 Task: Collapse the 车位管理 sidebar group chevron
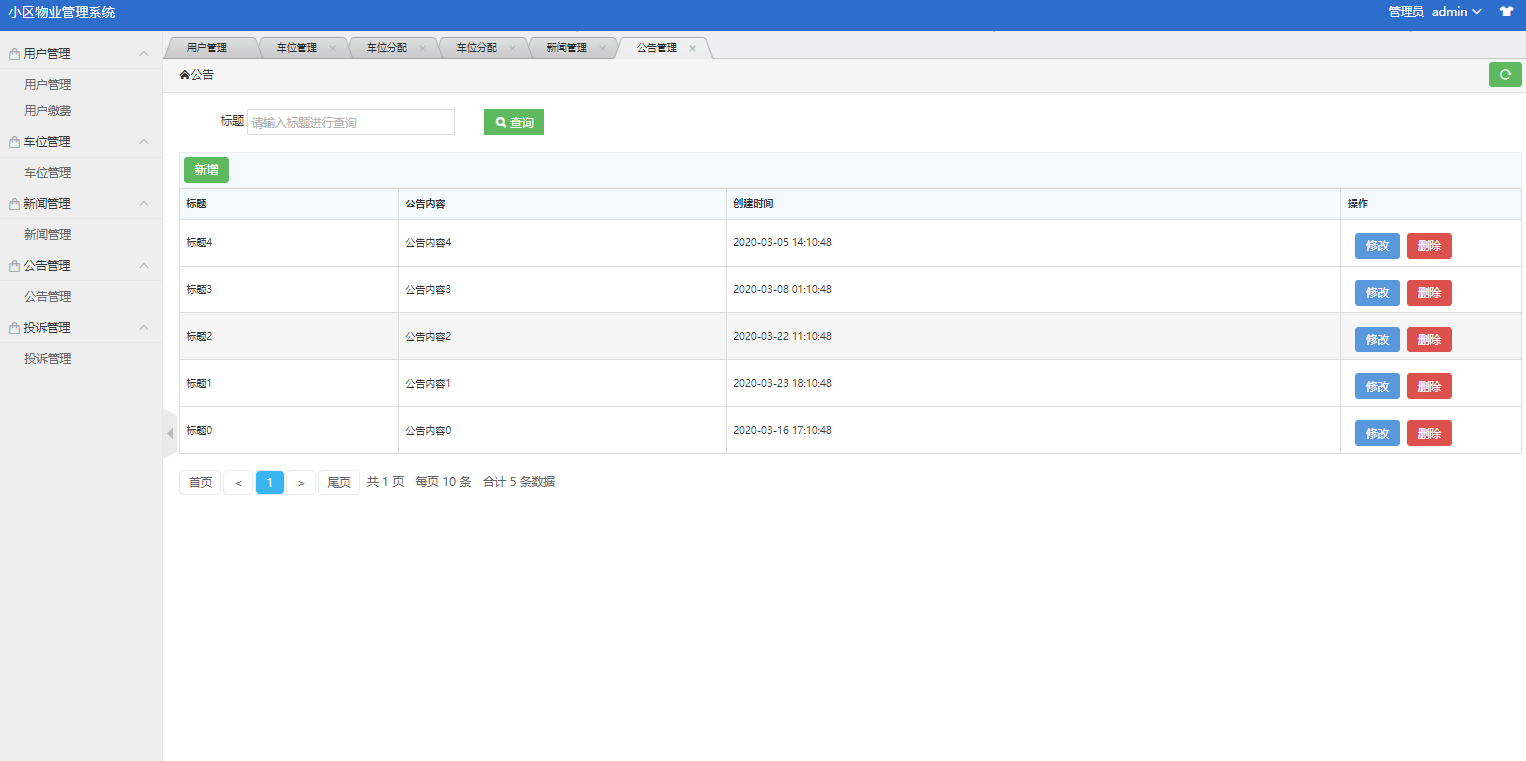[144, 142]
